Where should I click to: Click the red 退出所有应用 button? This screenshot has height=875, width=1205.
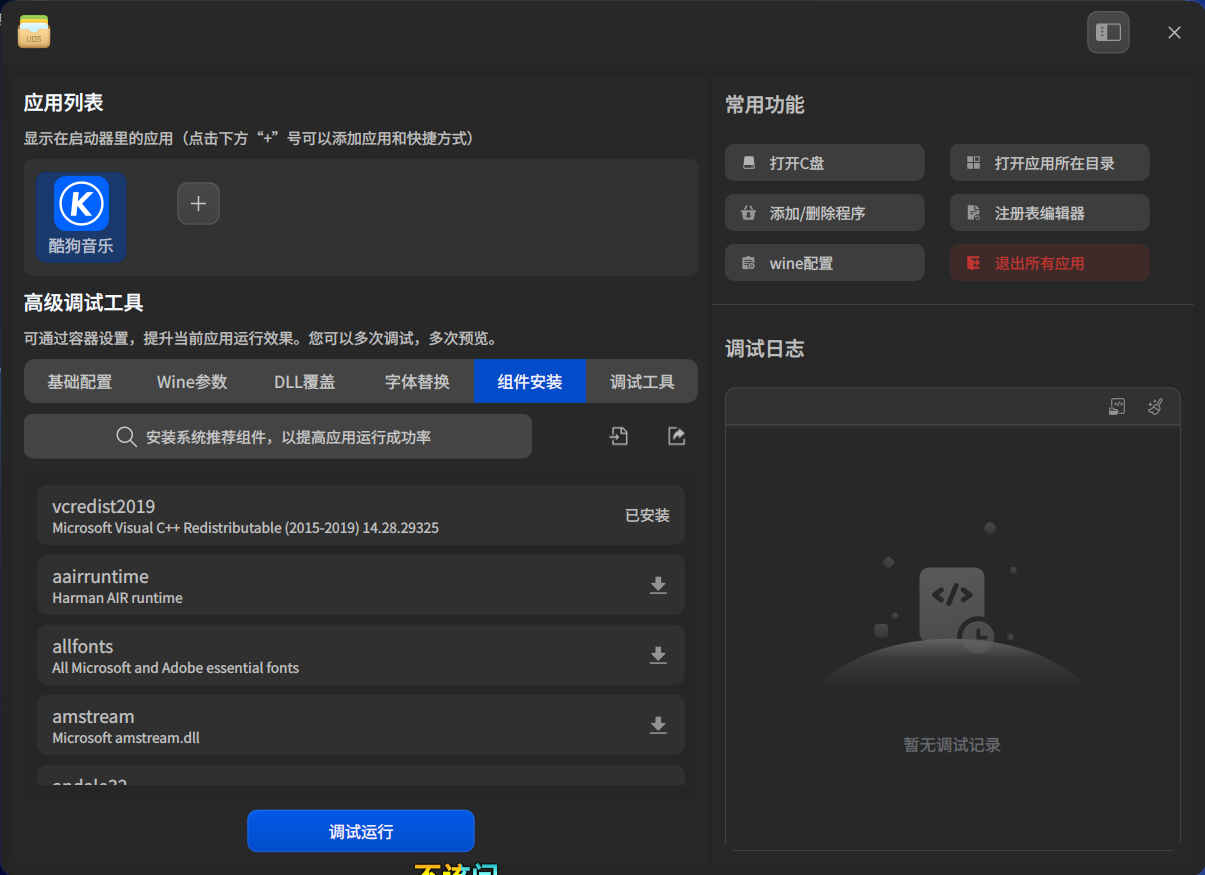(1050, 263)
